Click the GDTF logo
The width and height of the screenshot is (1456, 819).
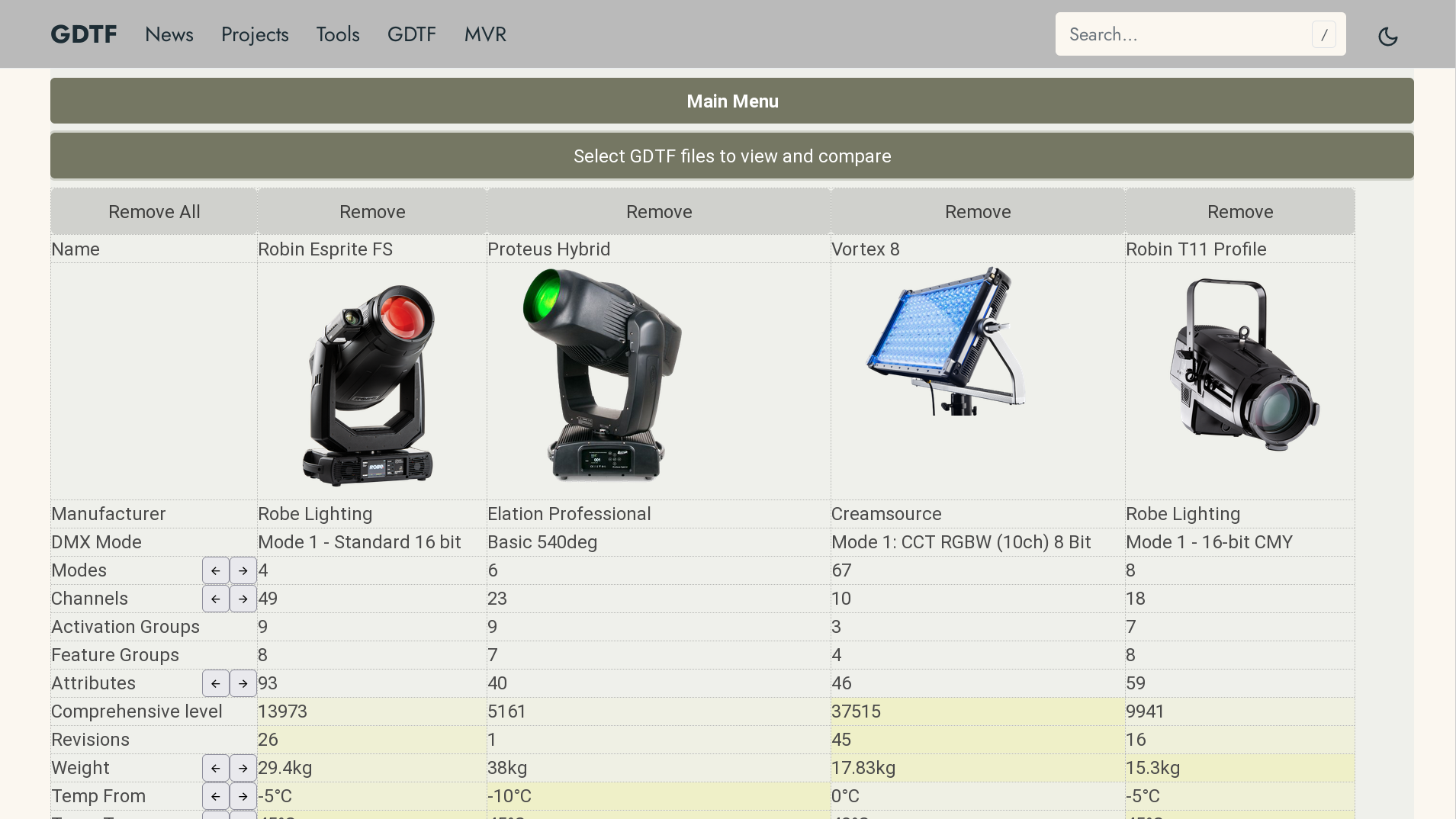[84, 34]
